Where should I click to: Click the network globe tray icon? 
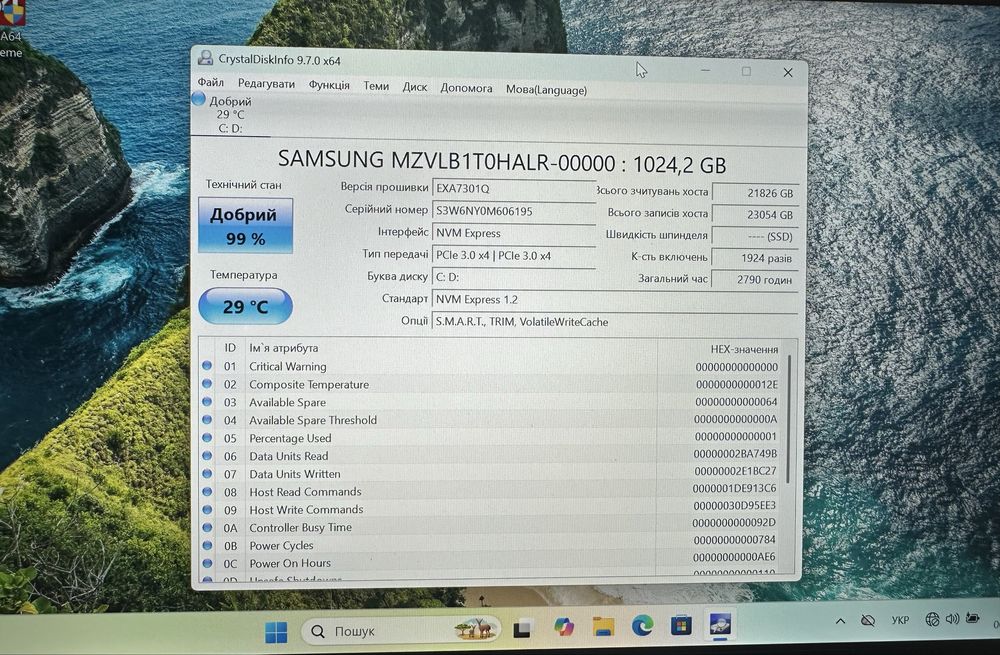[x=932, y=619]
